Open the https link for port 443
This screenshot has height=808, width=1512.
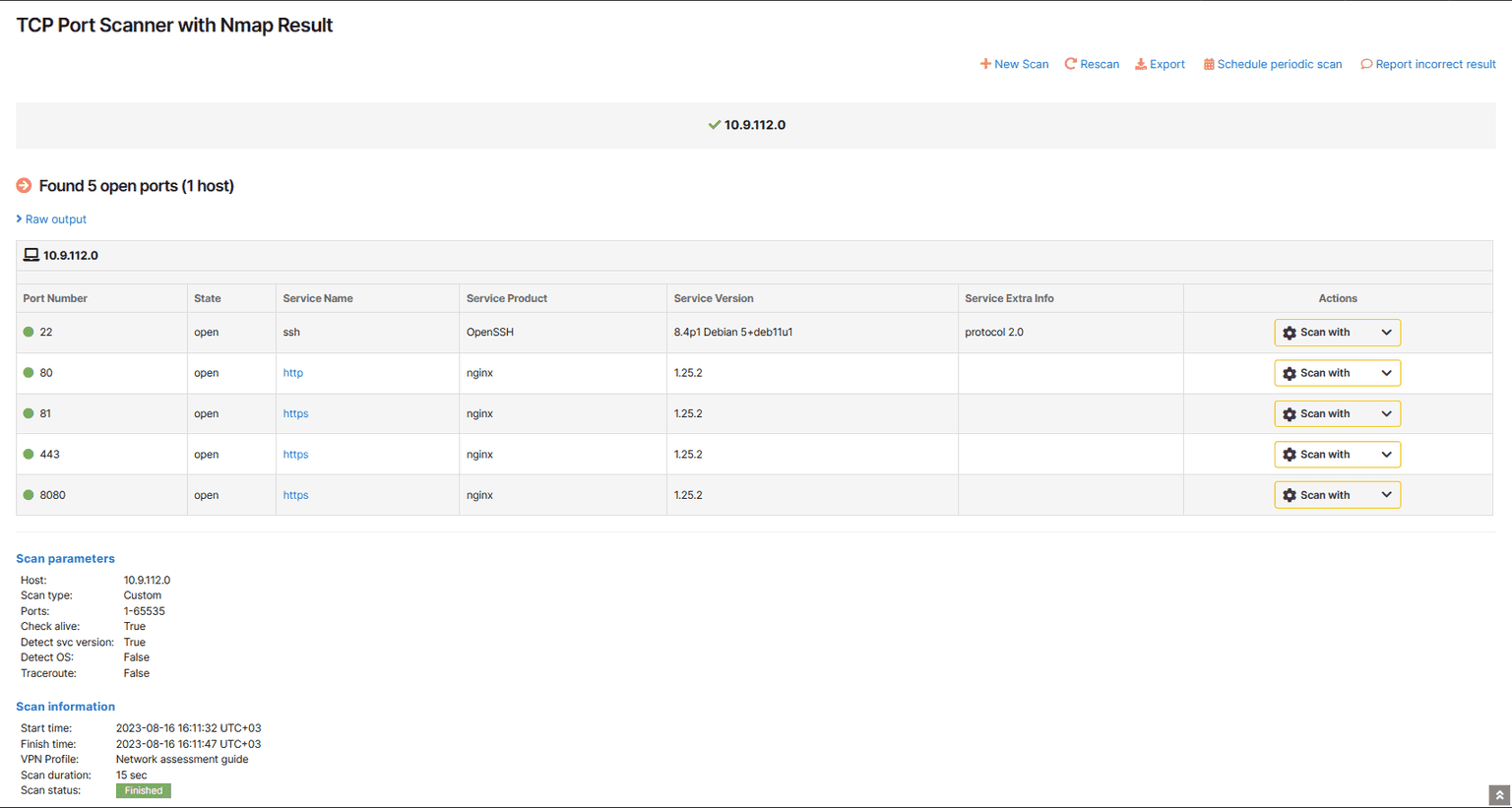(295, 454)
